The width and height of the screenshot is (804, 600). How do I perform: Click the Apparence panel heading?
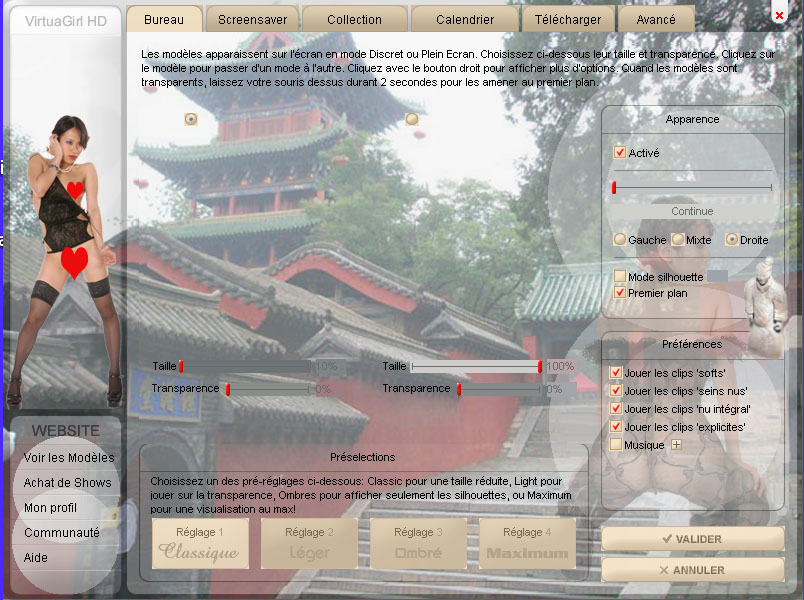click(x=692, y=119)
